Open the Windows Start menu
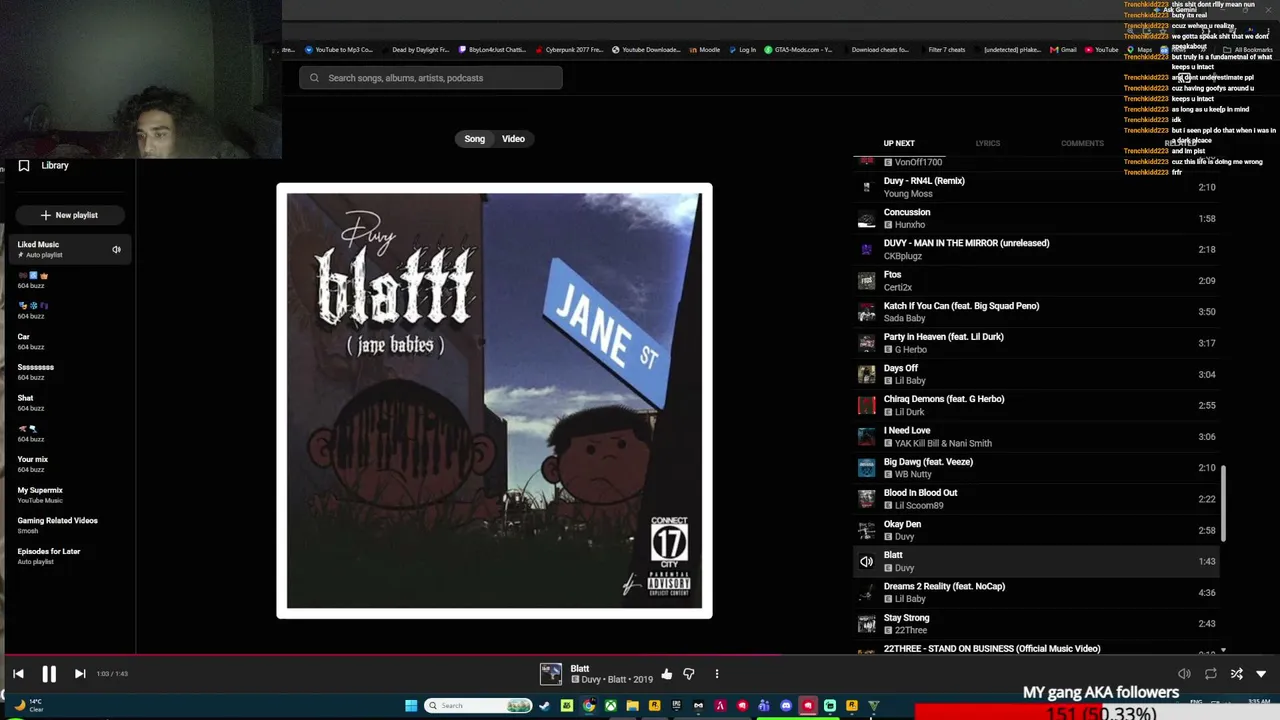 click(x=410, y=706)
